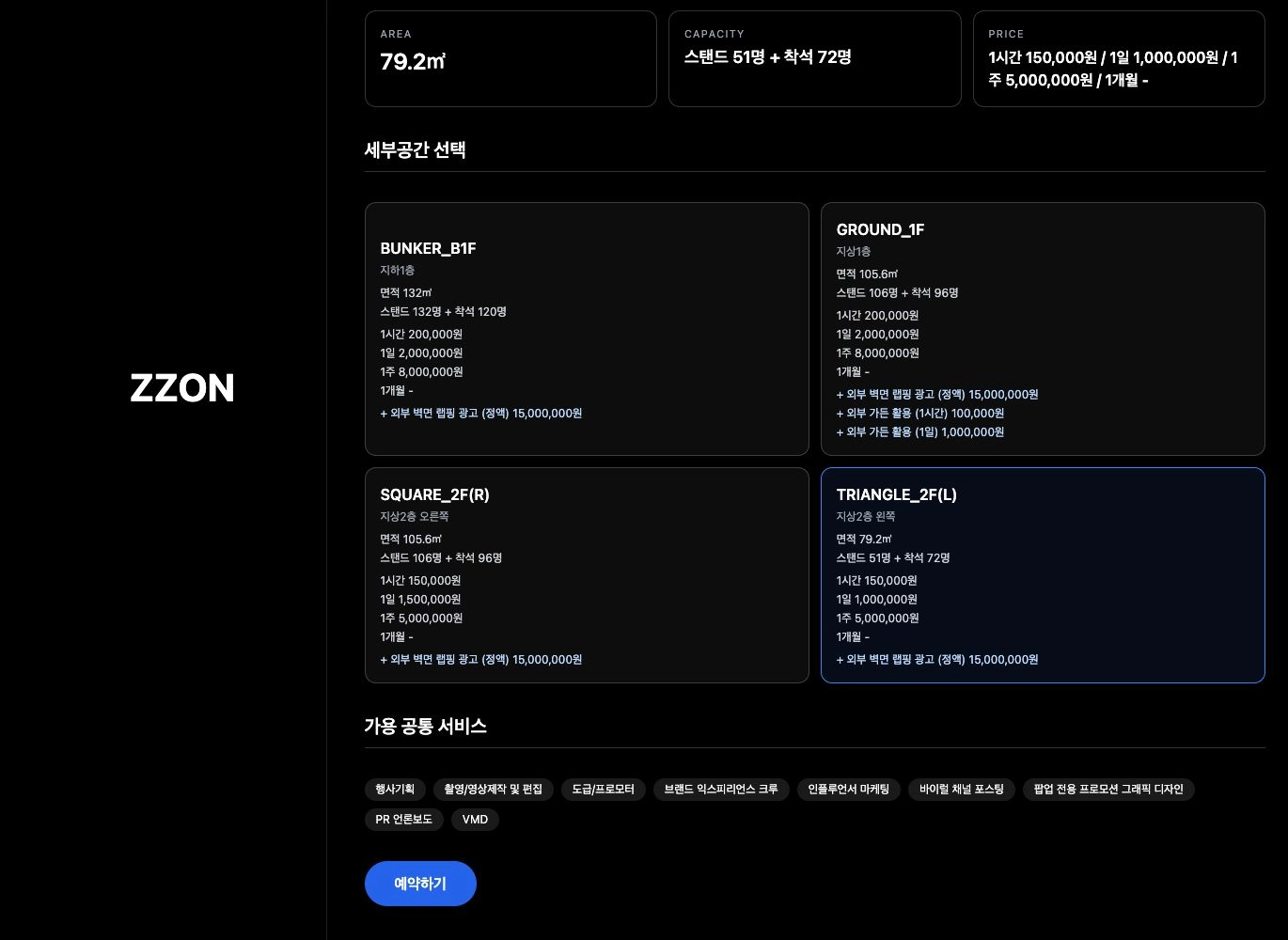Click the PRICE summary text at top
The image size is (1288, 940).
pyautogui.click(x=1113, y=69)
